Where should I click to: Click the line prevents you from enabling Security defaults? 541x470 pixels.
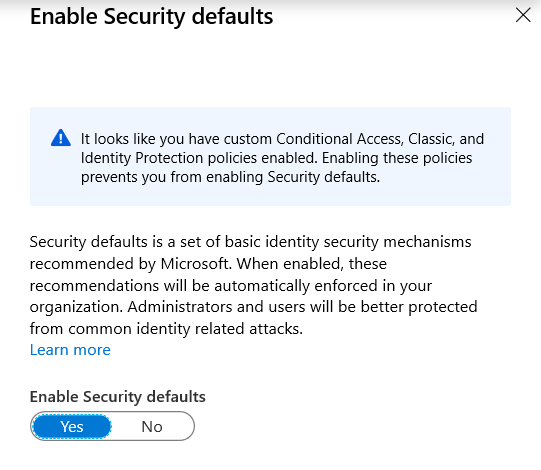230,177
